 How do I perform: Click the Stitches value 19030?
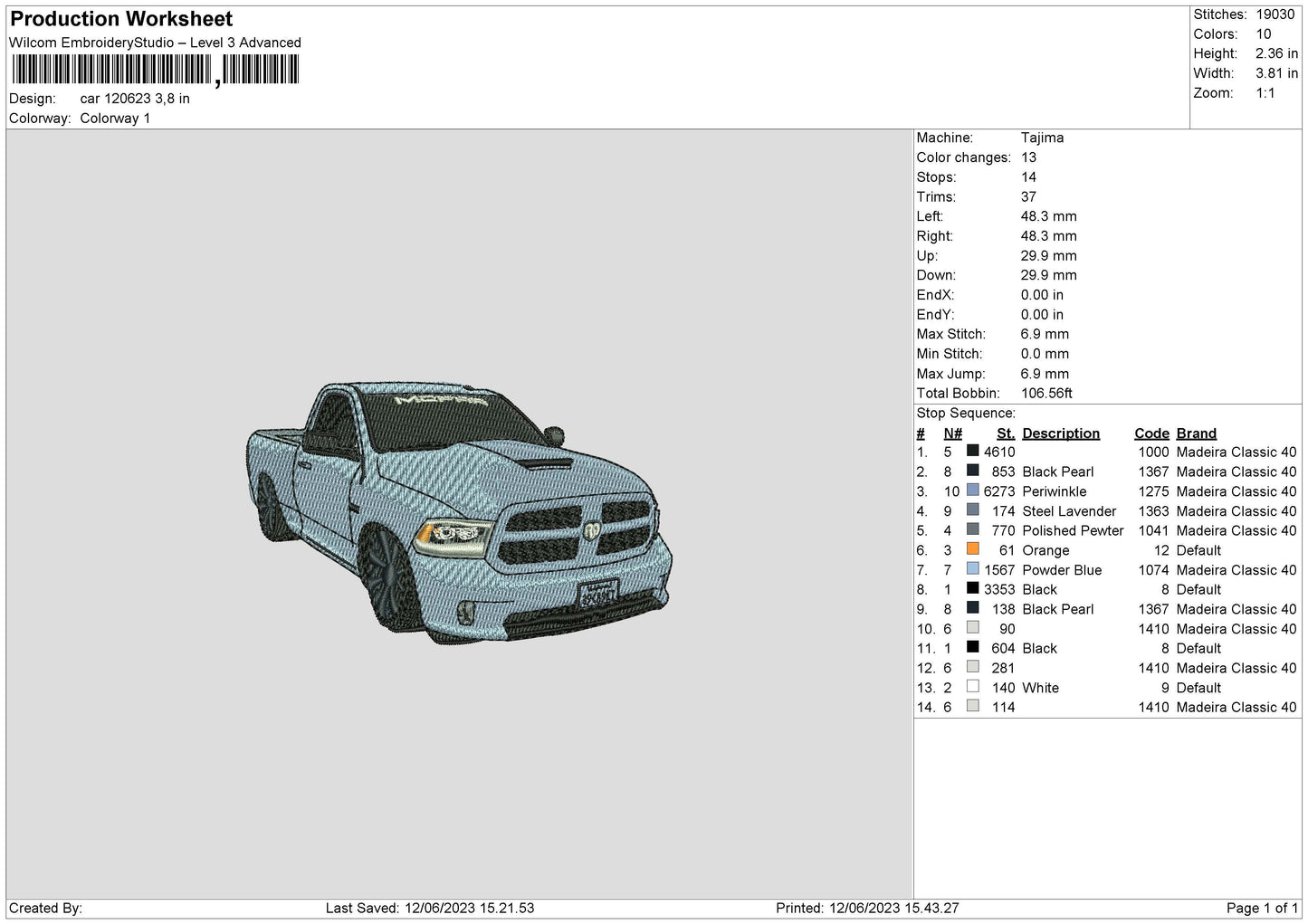point(1275,14)
